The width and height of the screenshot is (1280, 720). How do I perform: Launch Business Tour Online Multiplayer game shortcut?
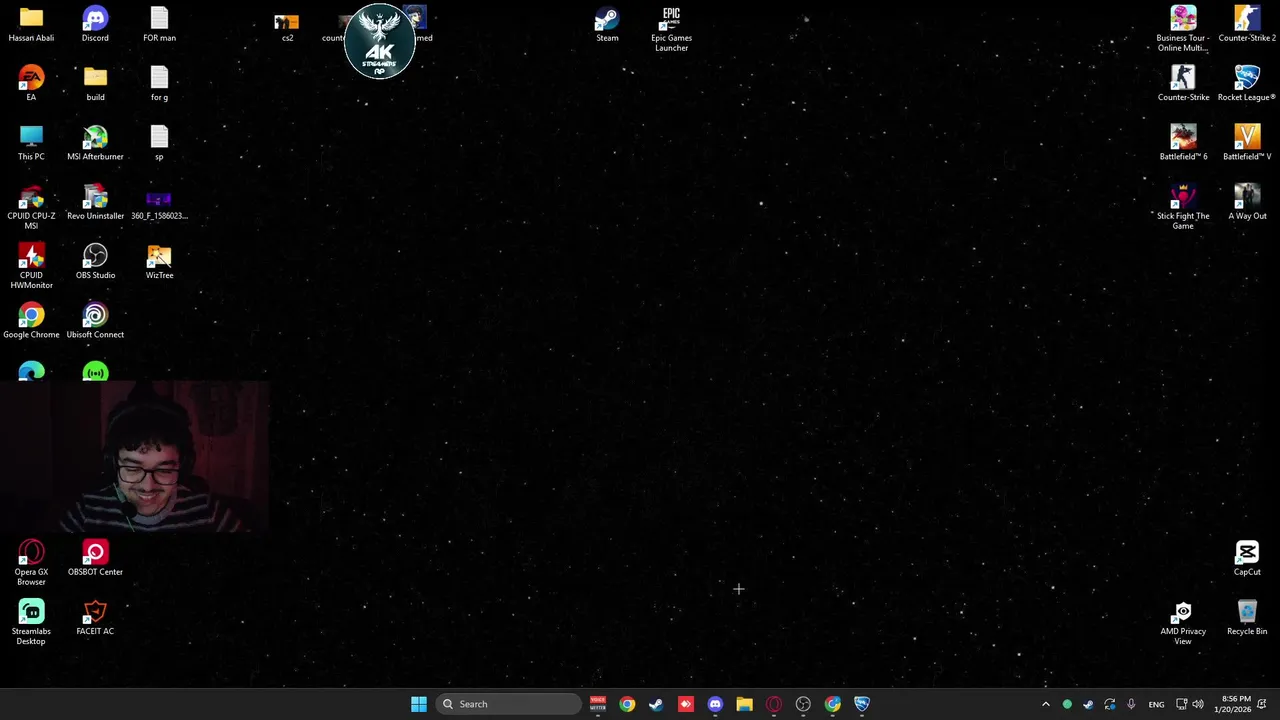click(1183, 29)
